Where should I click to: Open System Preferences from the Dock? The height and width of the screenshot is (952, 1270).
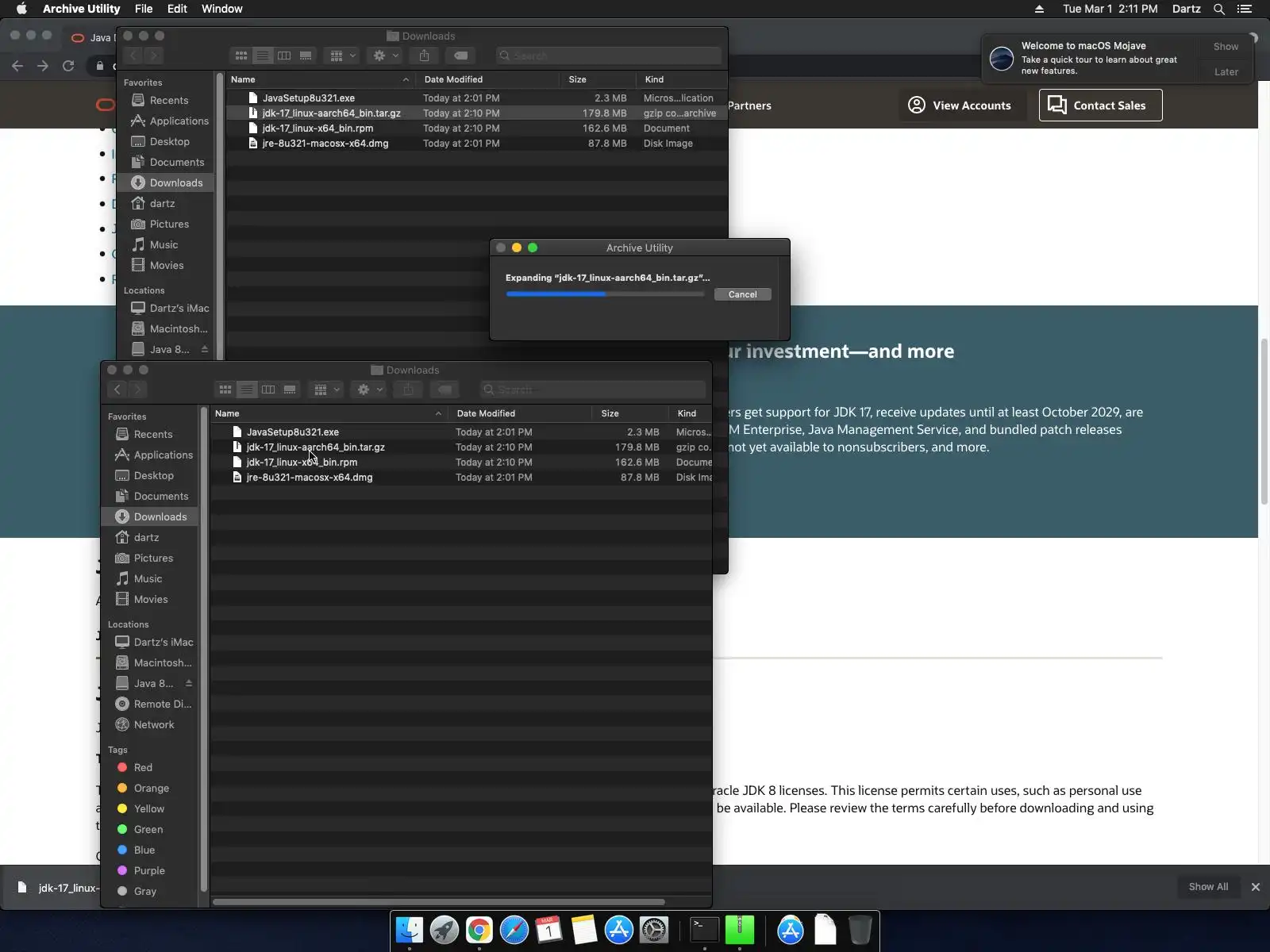pos(654,930)
